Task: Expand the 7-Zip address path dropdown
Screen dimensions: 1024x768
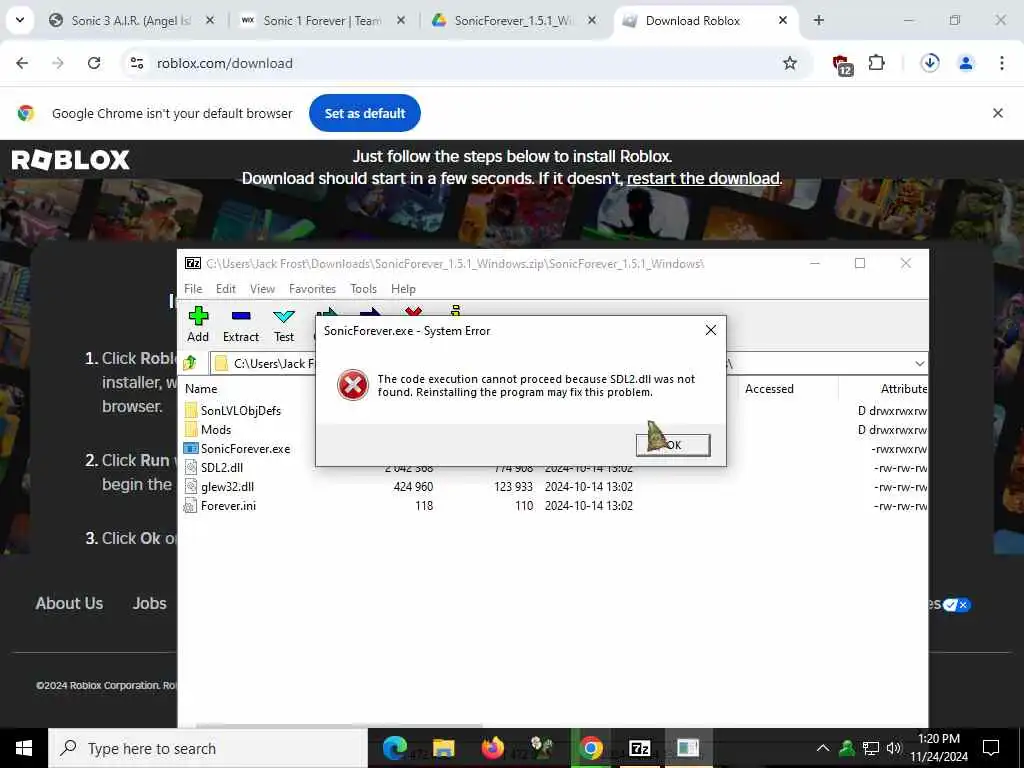Action: click(x=919, y=363)
